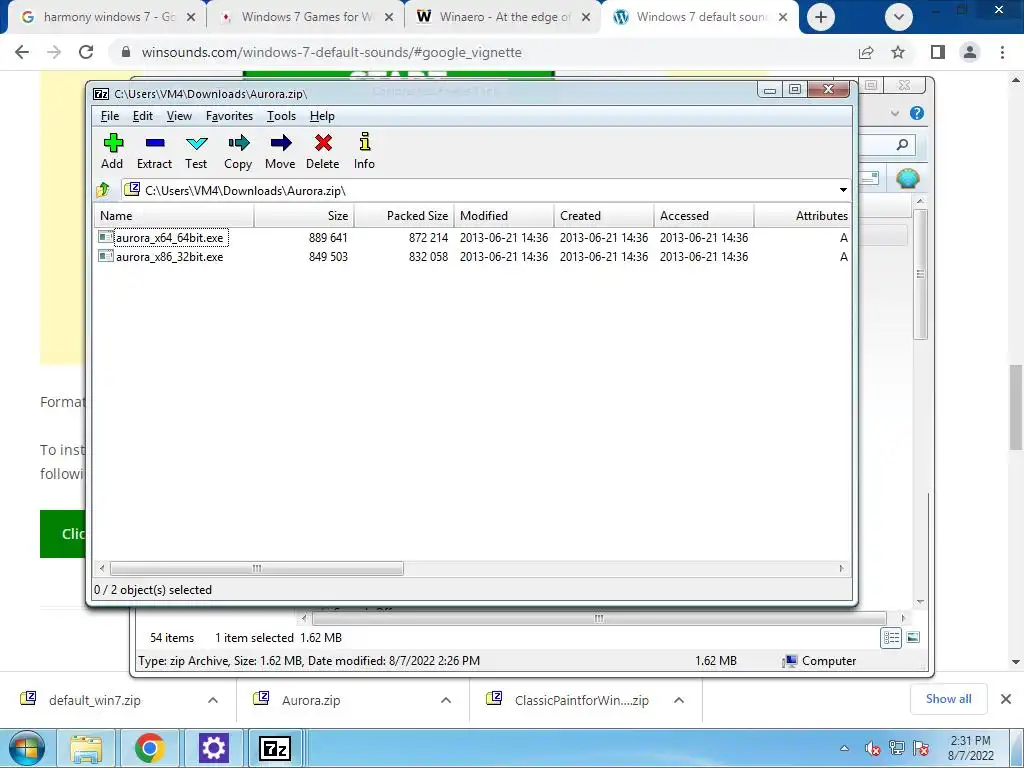Select aurora_x86_32bit.exe file
Viewport: 1024px width, 768px height.
pos(170,257)
